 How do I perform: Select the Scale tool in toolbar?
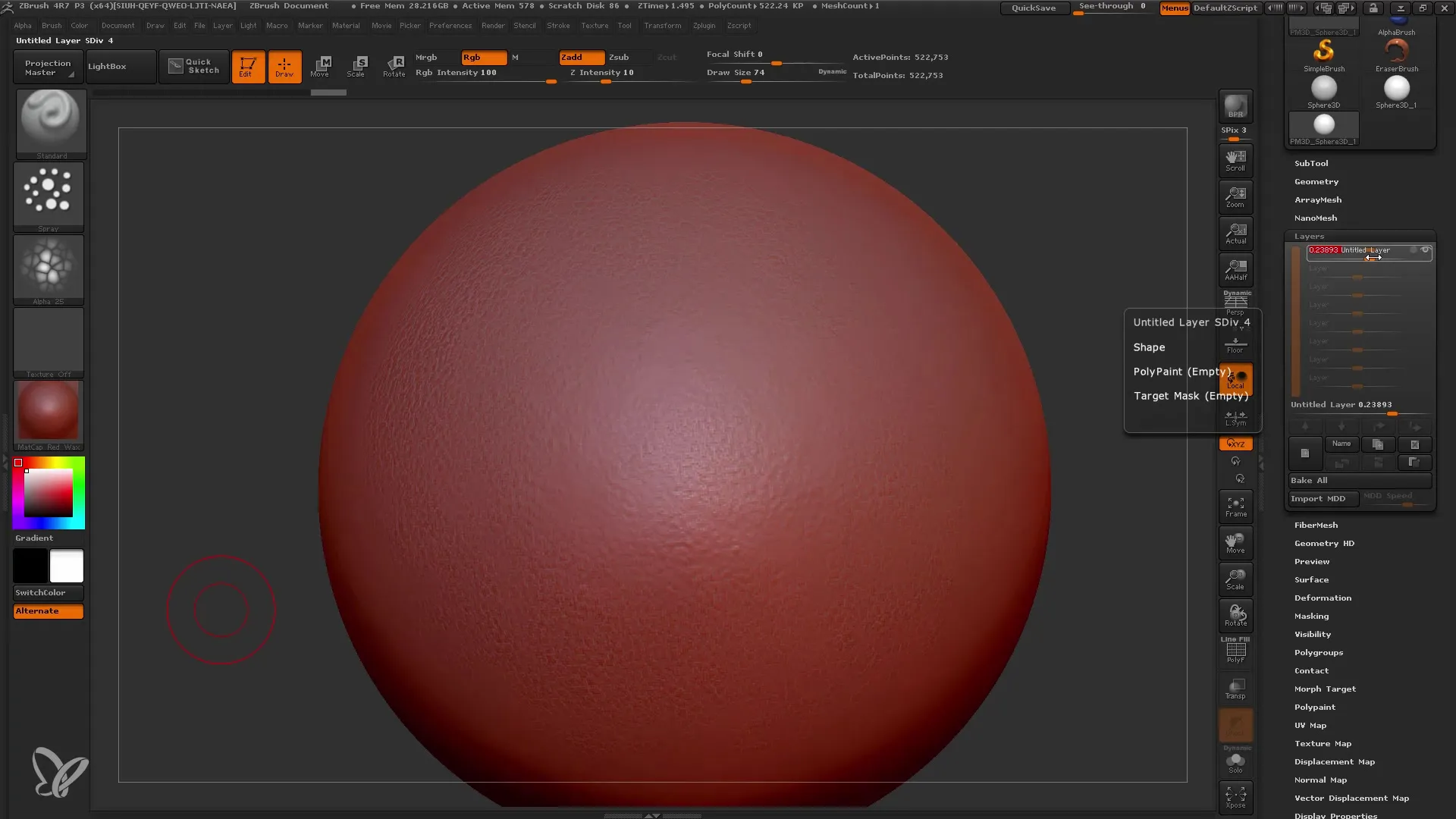tap(357, 65)
